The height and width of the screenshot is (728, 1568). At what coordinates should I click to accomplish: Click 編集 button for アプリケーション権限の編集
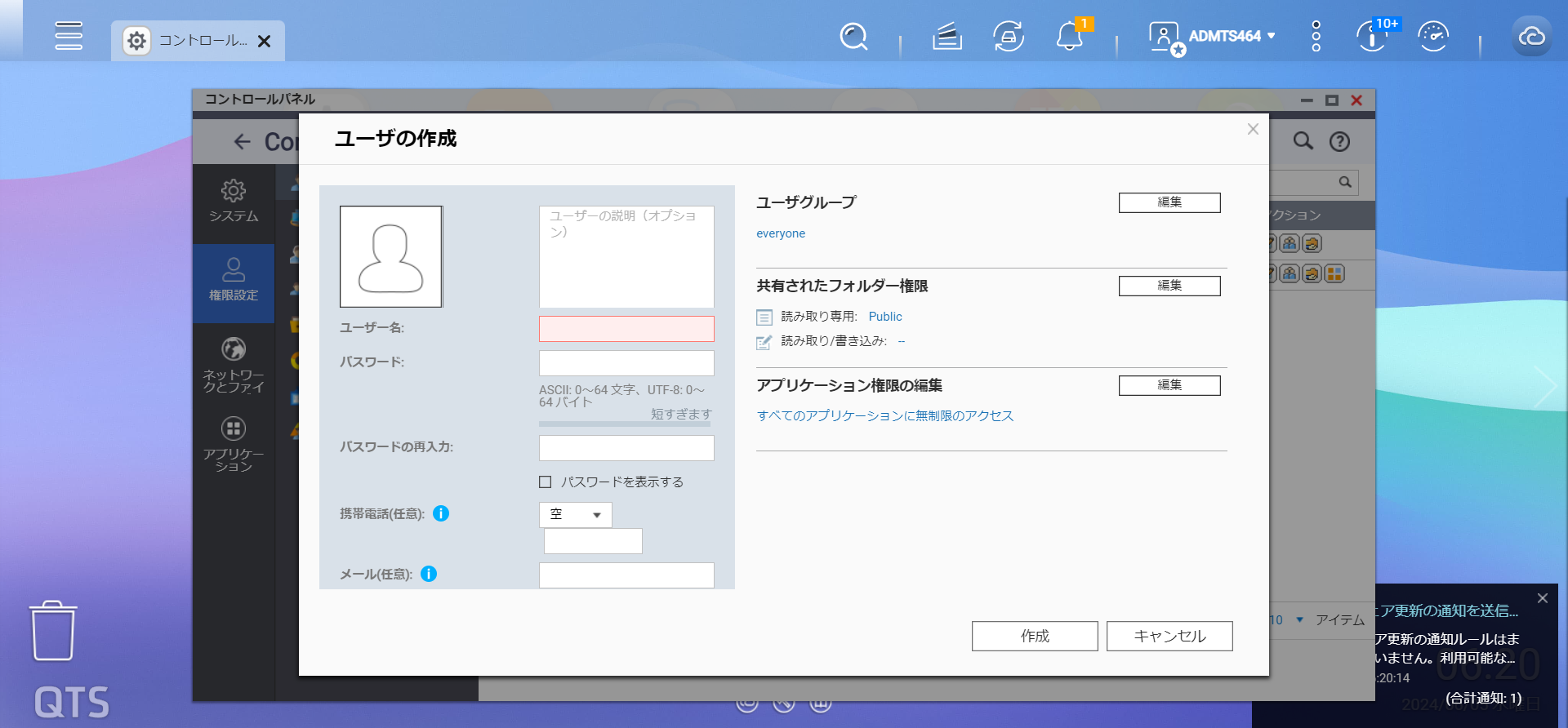tap(1169, 385)
